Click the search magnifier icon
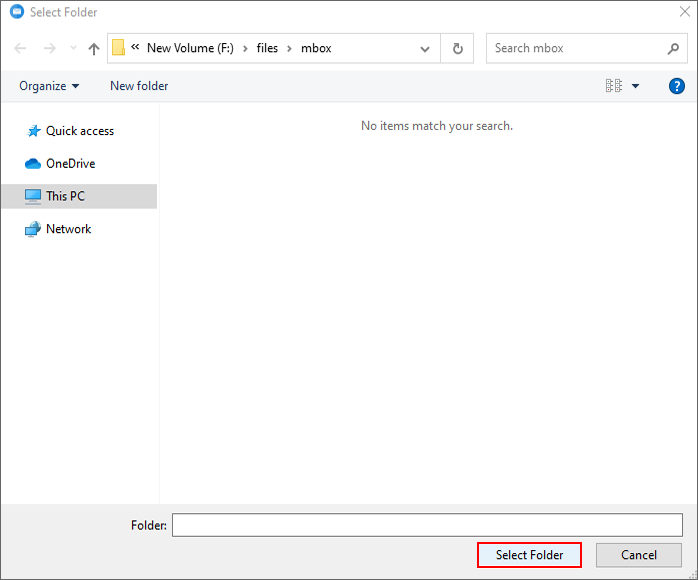 (x=673, y=49)
